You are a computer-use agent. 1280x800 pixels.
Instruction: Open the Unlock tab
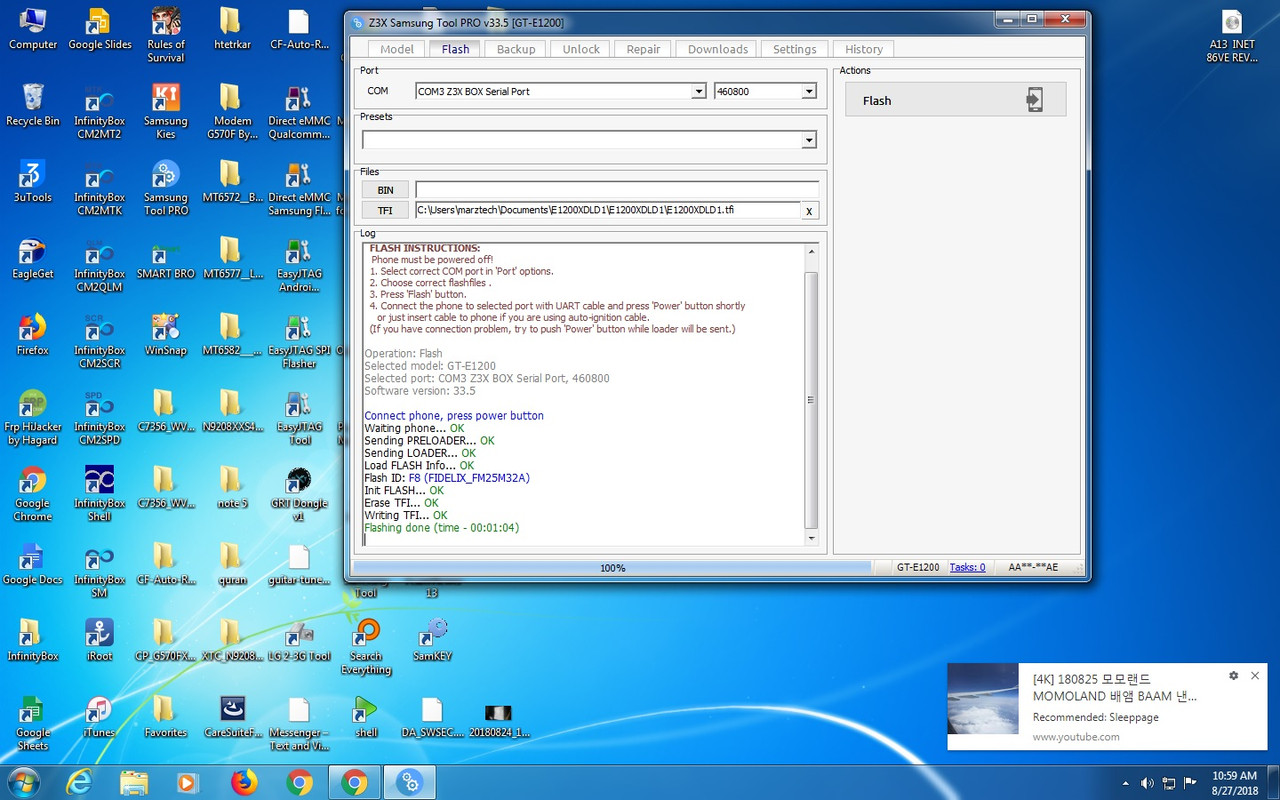click(581, 49)
